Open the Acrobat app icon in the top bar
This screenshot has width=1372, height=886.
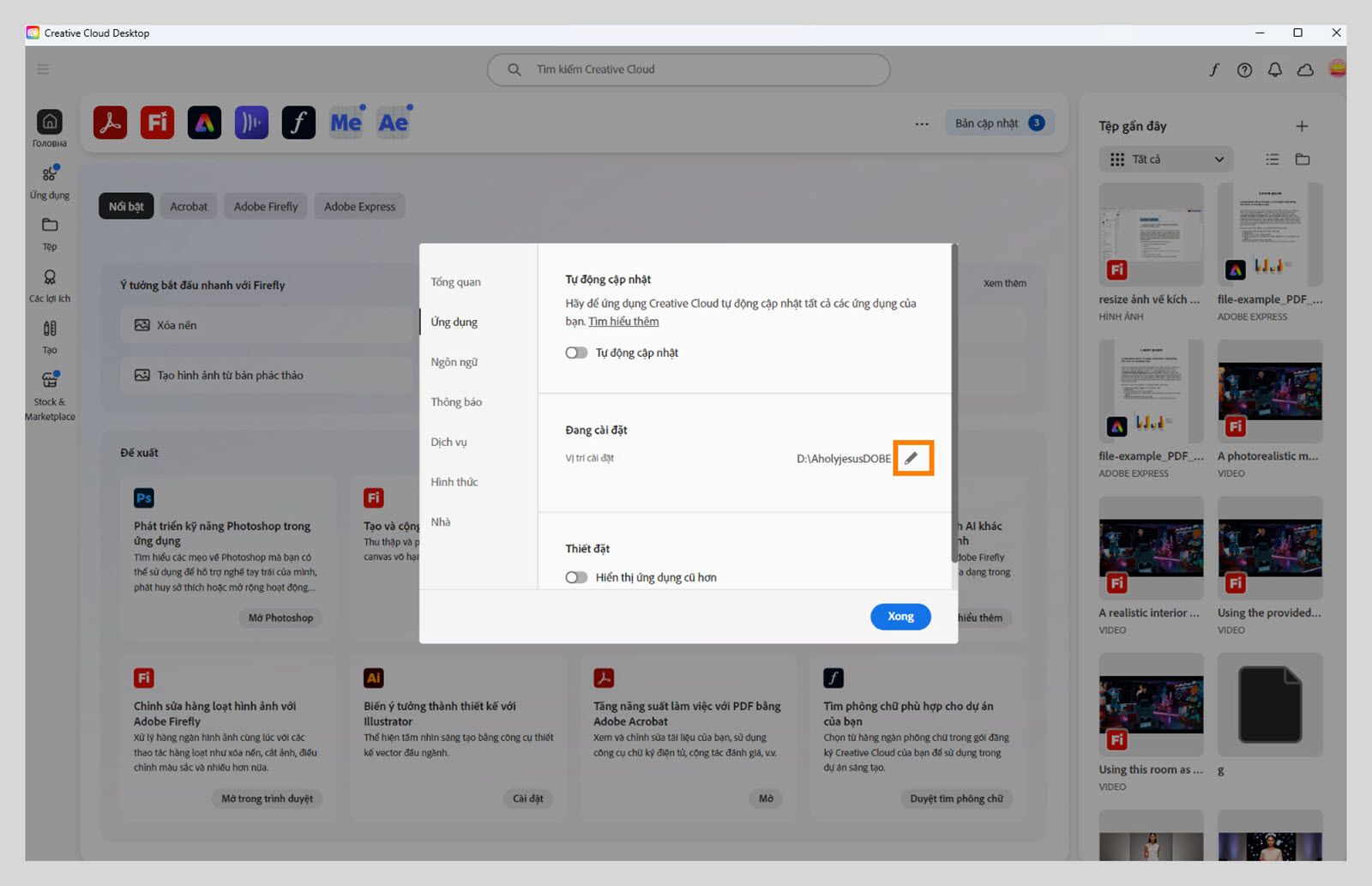click(111, 123)
